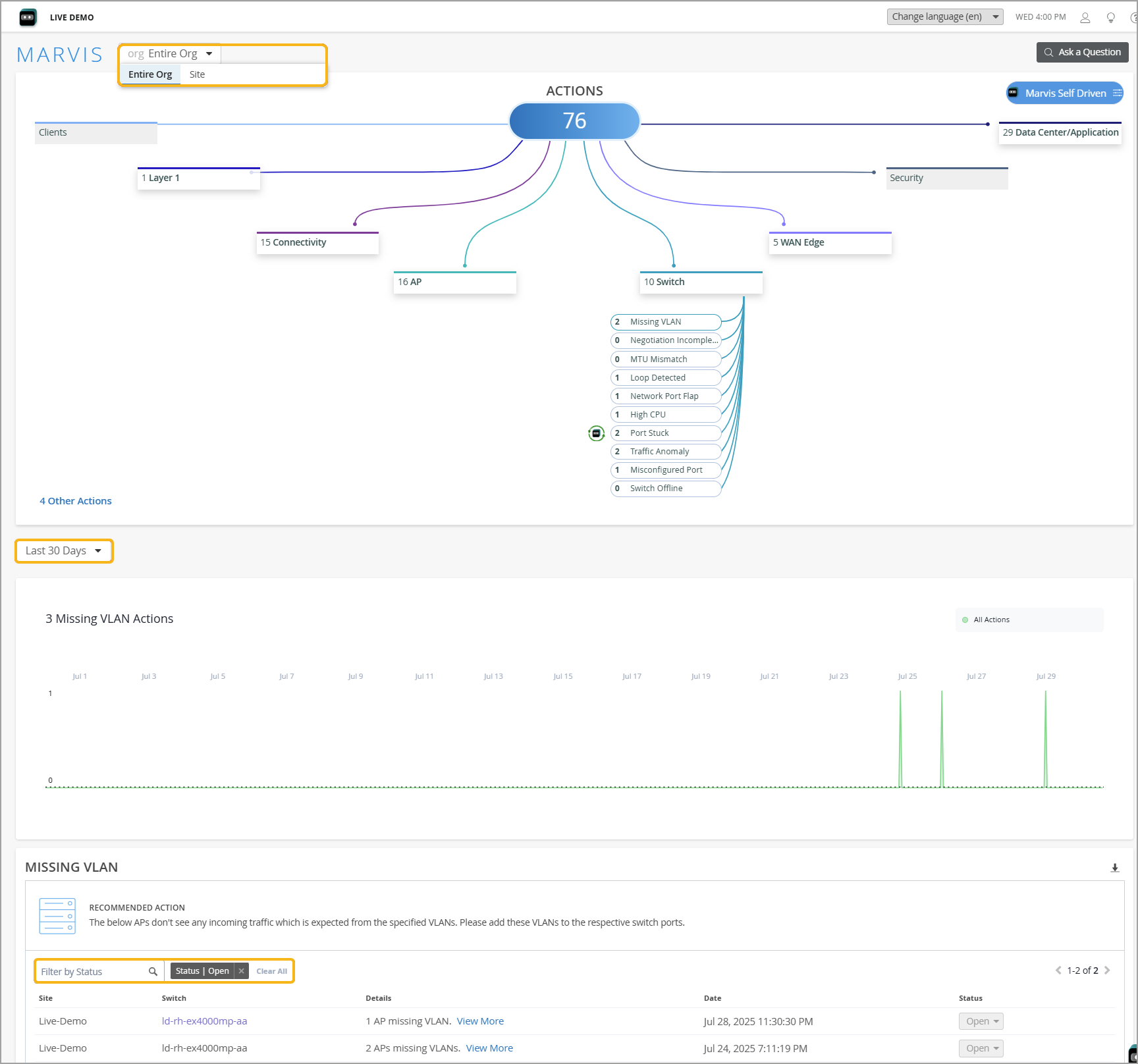Go to previous page of results
The width and height of the screenshot is (1138, 1064).
point(1058,971)
